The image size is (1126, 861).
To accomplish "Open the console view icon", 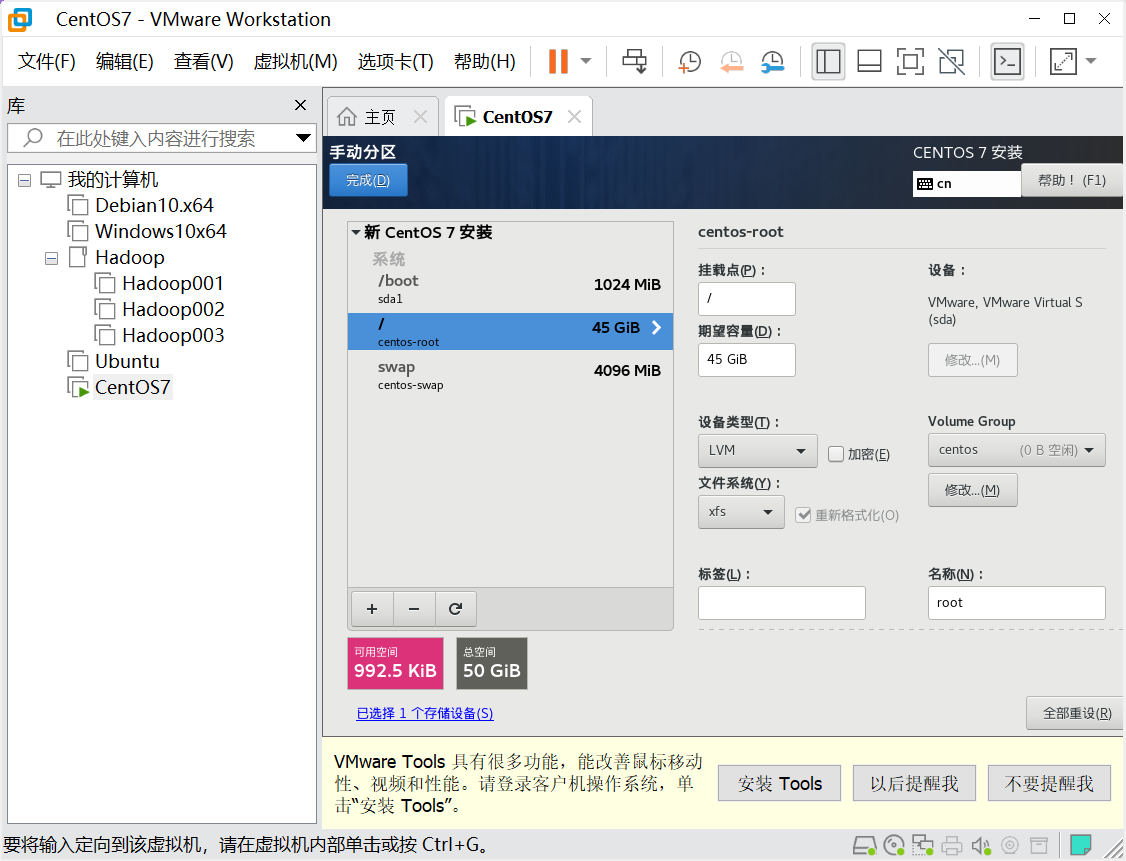I will 1008,62.
